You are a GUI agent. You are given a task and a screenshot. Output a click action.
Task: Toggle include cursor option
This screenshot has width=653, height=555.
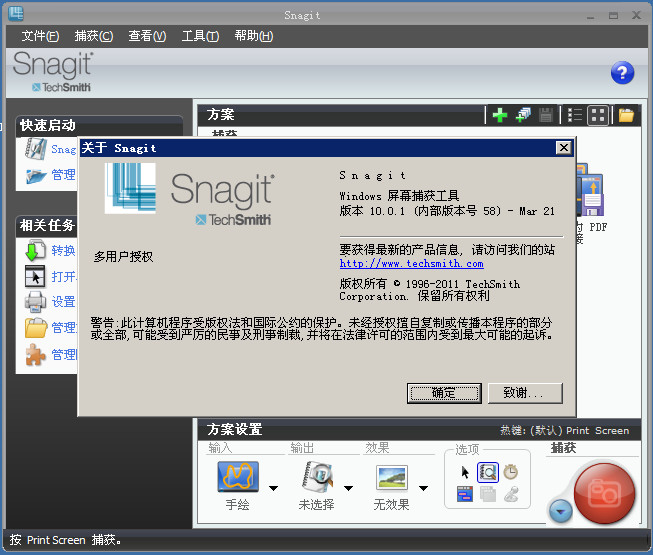click(x=465, y=473)
